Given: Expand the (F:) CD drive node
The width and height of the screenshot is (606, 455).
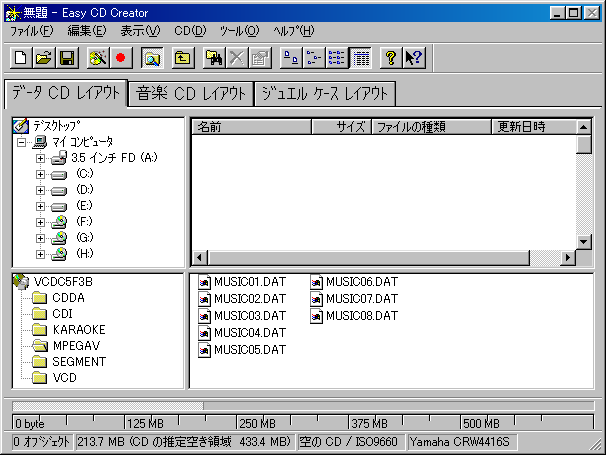Looking at the screenshot, I should [40, 222].
